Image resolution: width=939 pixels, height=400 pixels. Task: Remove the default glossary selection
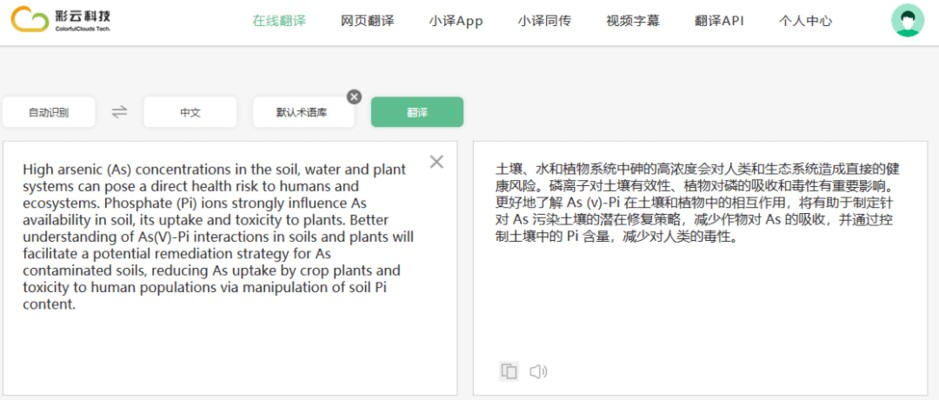[354, 96]
